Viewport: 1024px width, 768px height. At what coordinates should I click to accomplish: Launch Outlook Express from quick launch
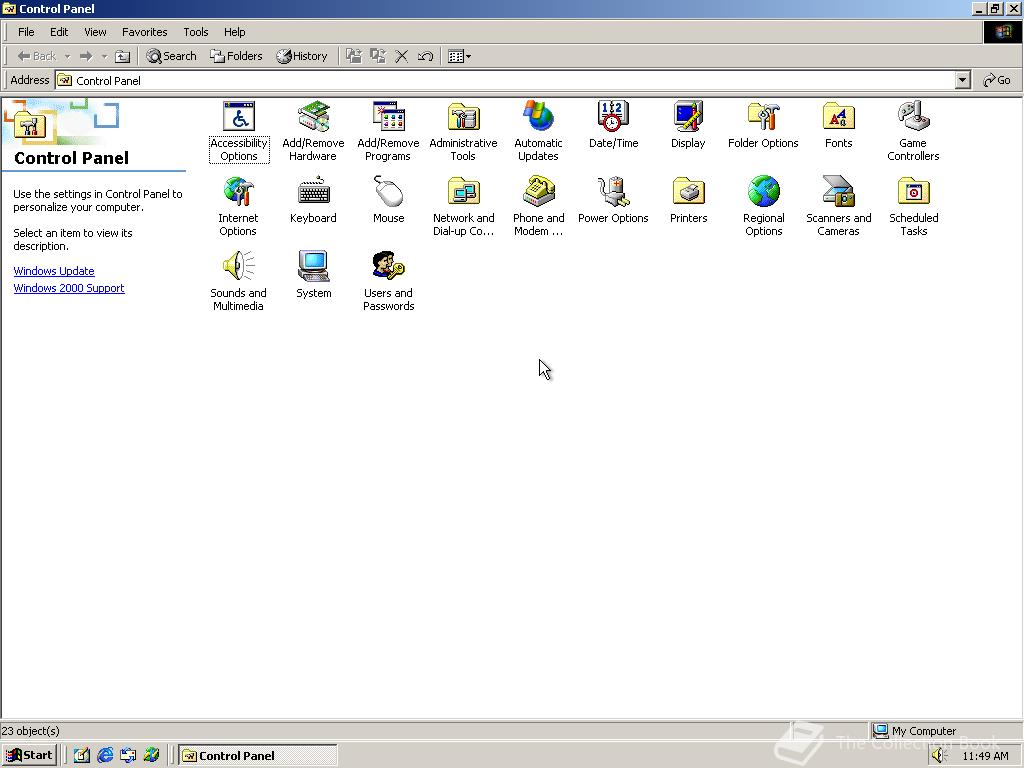128,756
